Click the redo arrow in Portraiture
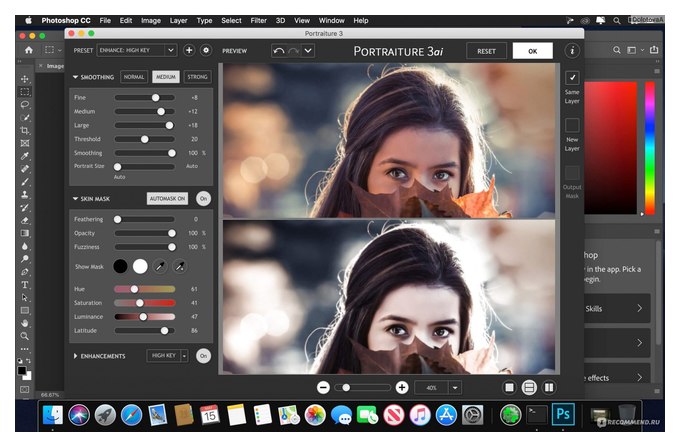The image size is (680, 447). pos(294,51)
